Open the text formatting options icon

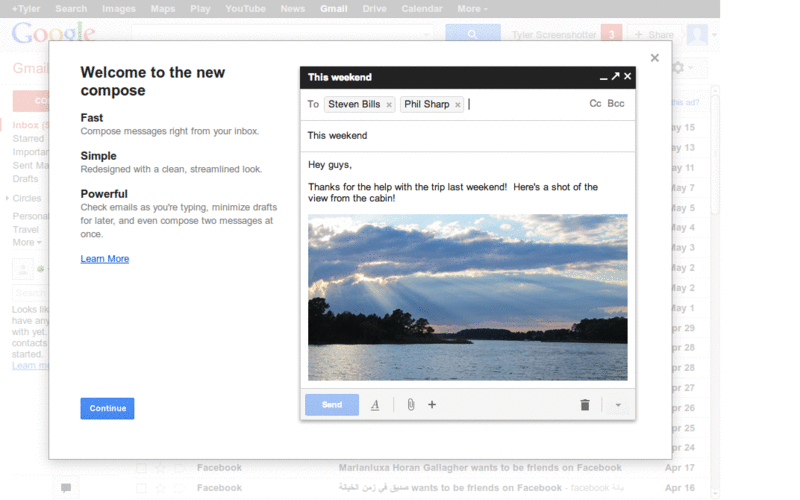[375, 405]
